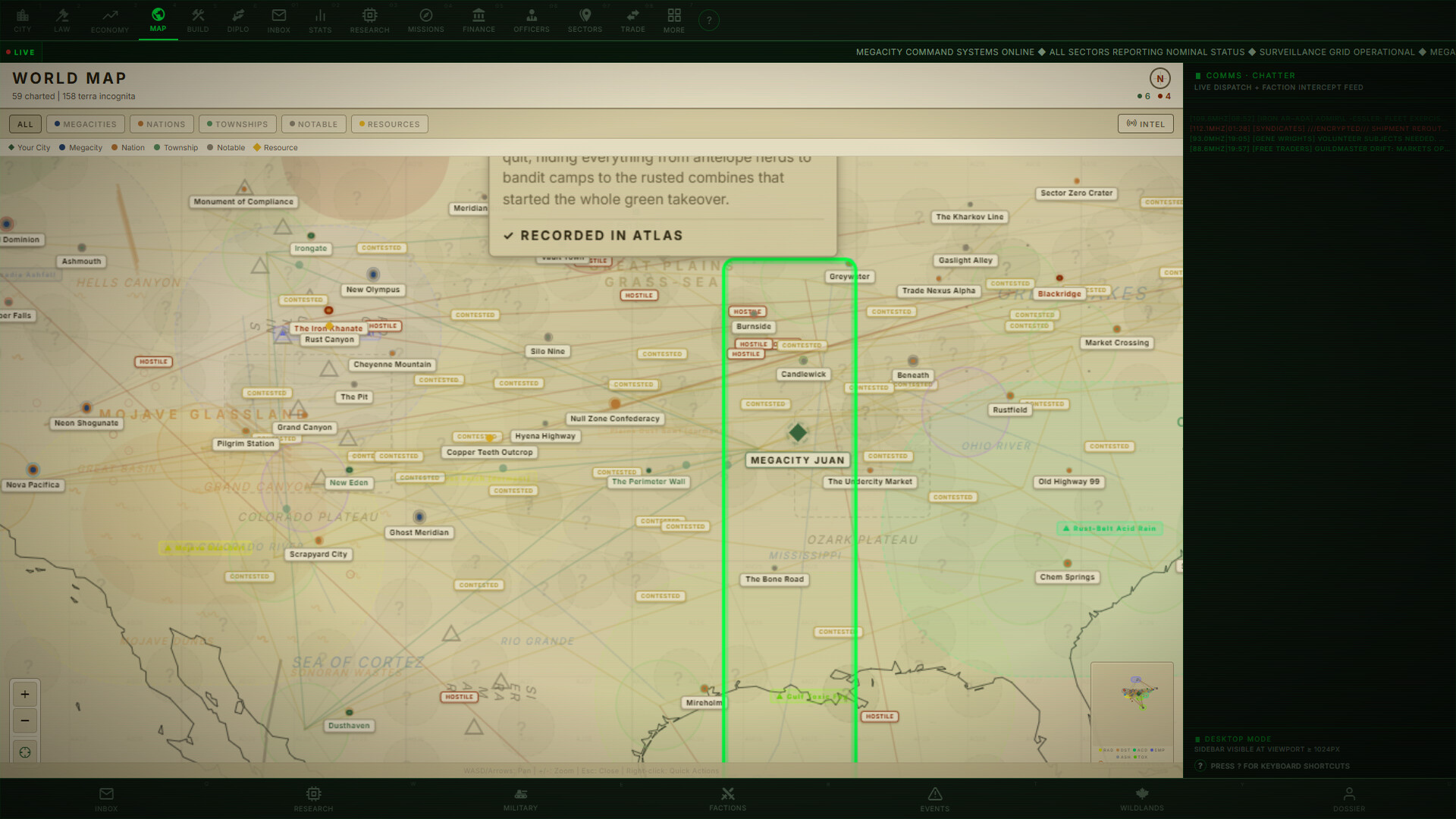
Task: Click the Neon Shogunate label
Action: point(86,423)
